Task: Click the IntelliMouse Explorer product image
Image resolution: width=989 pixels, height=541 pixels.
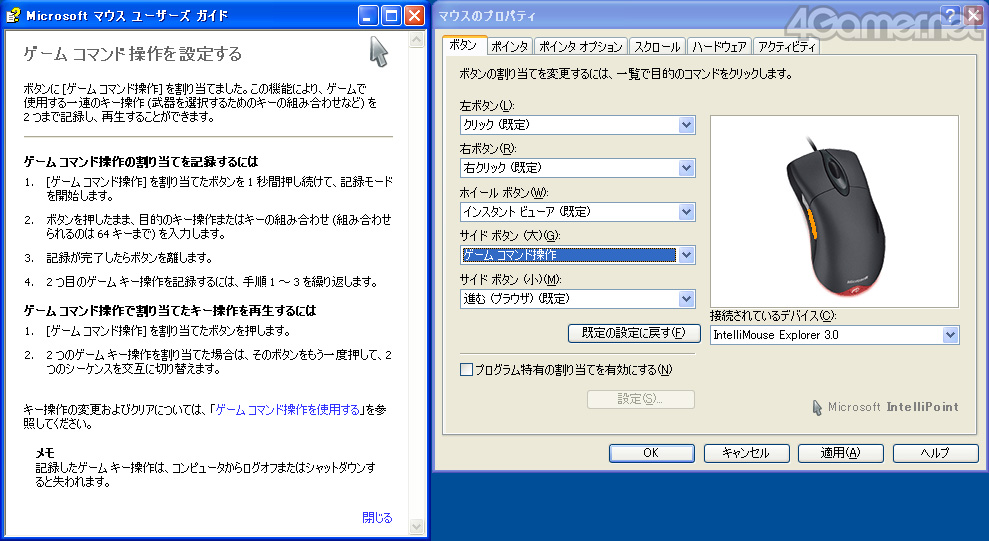Action: [834, 216]
